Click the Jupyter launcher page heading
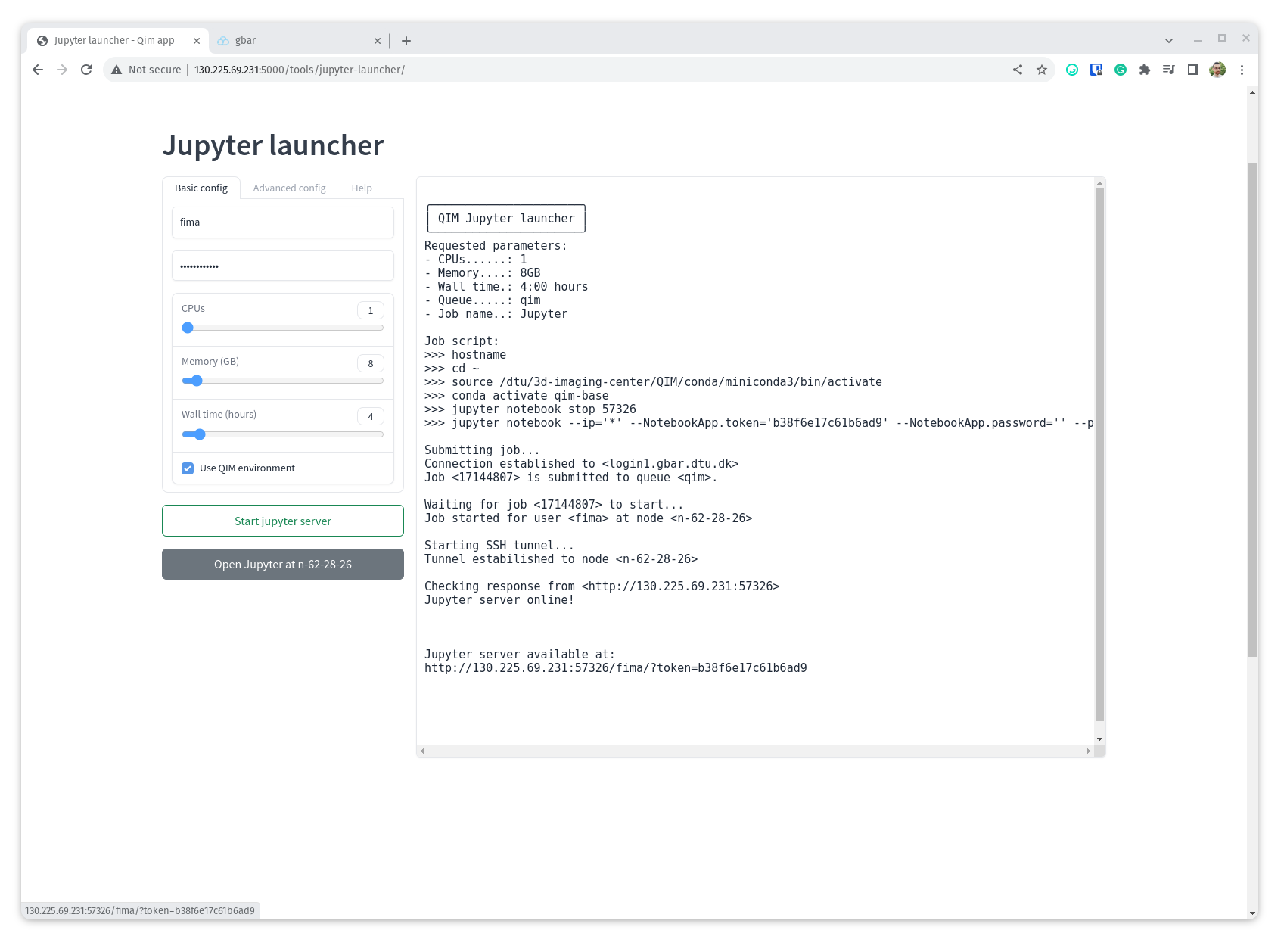 pyautogui.click(x=273, y=145)
